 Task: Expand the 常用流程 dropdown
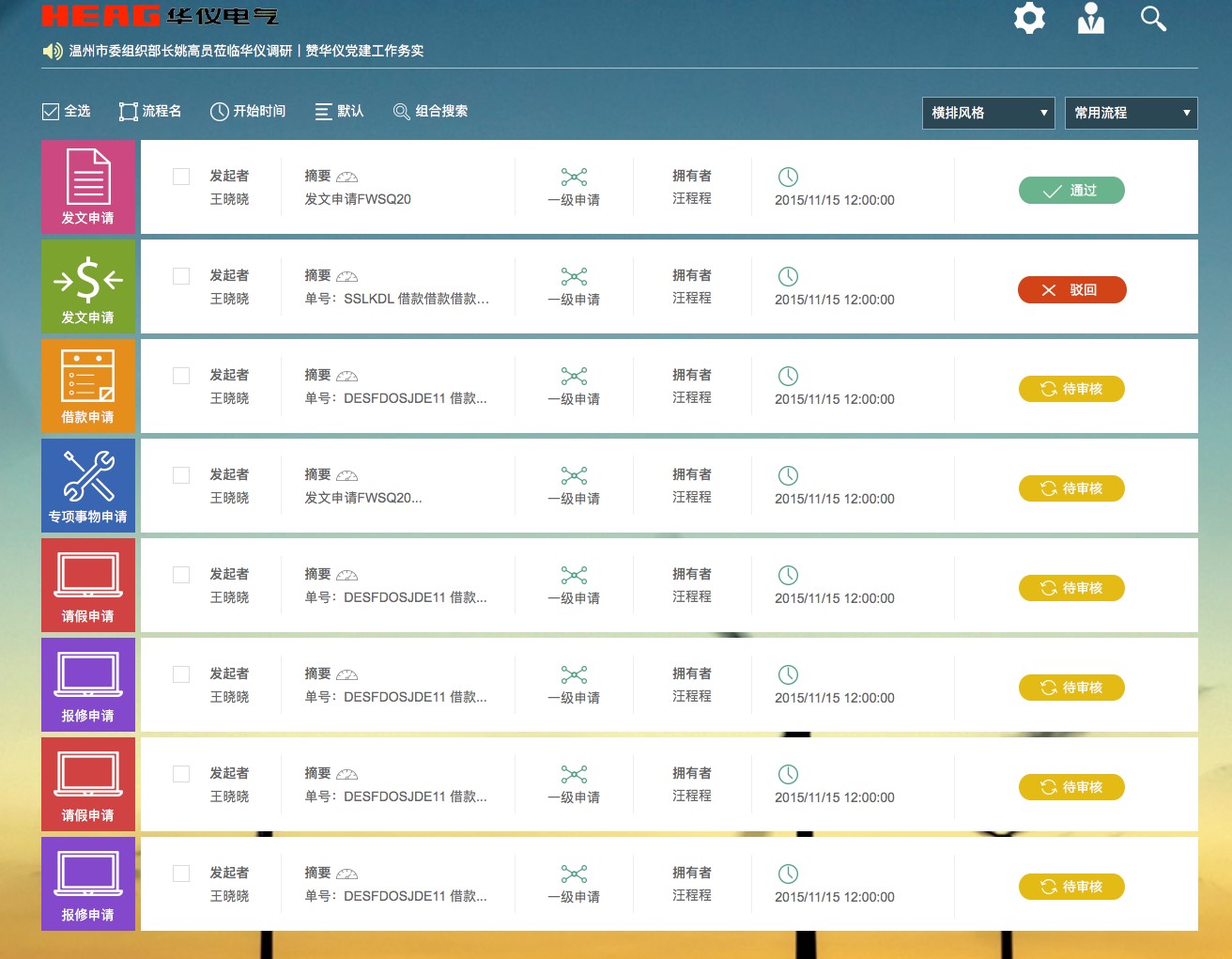tap(1132, 113)
